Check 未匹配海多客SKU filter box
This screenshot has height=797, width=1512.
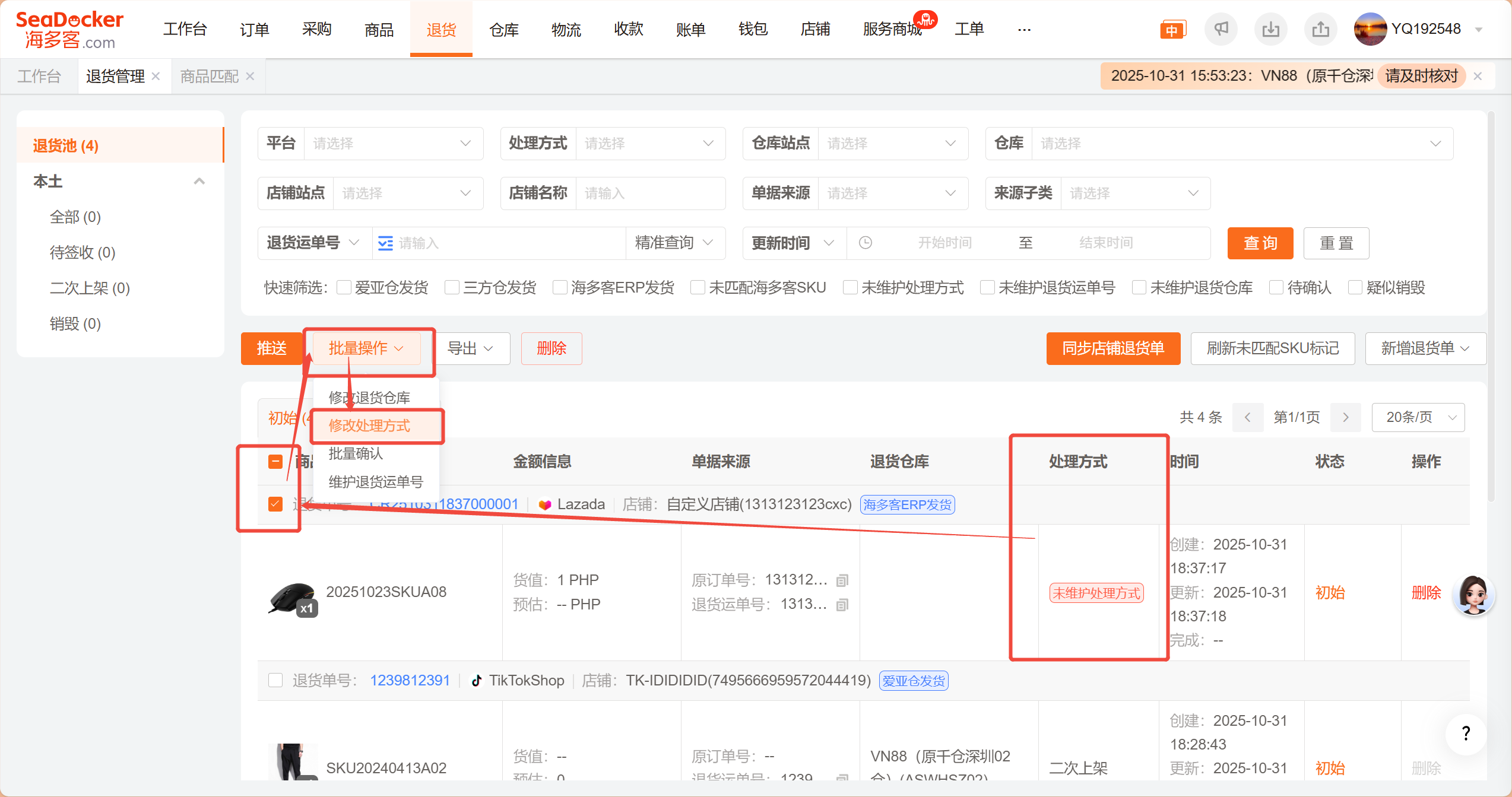(698, 288)
